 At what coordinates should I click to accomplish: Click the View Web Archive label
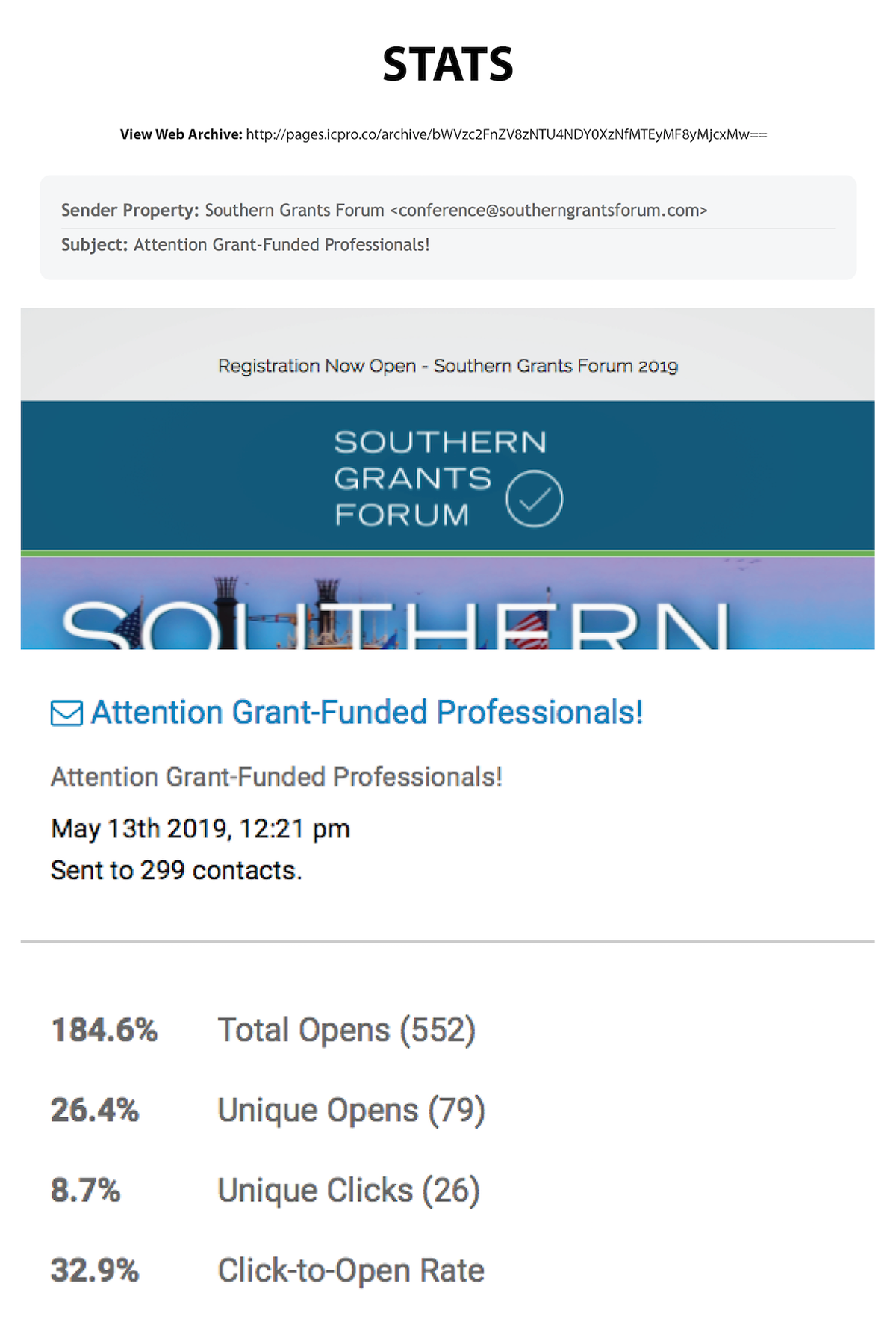[x=181, y=134]
